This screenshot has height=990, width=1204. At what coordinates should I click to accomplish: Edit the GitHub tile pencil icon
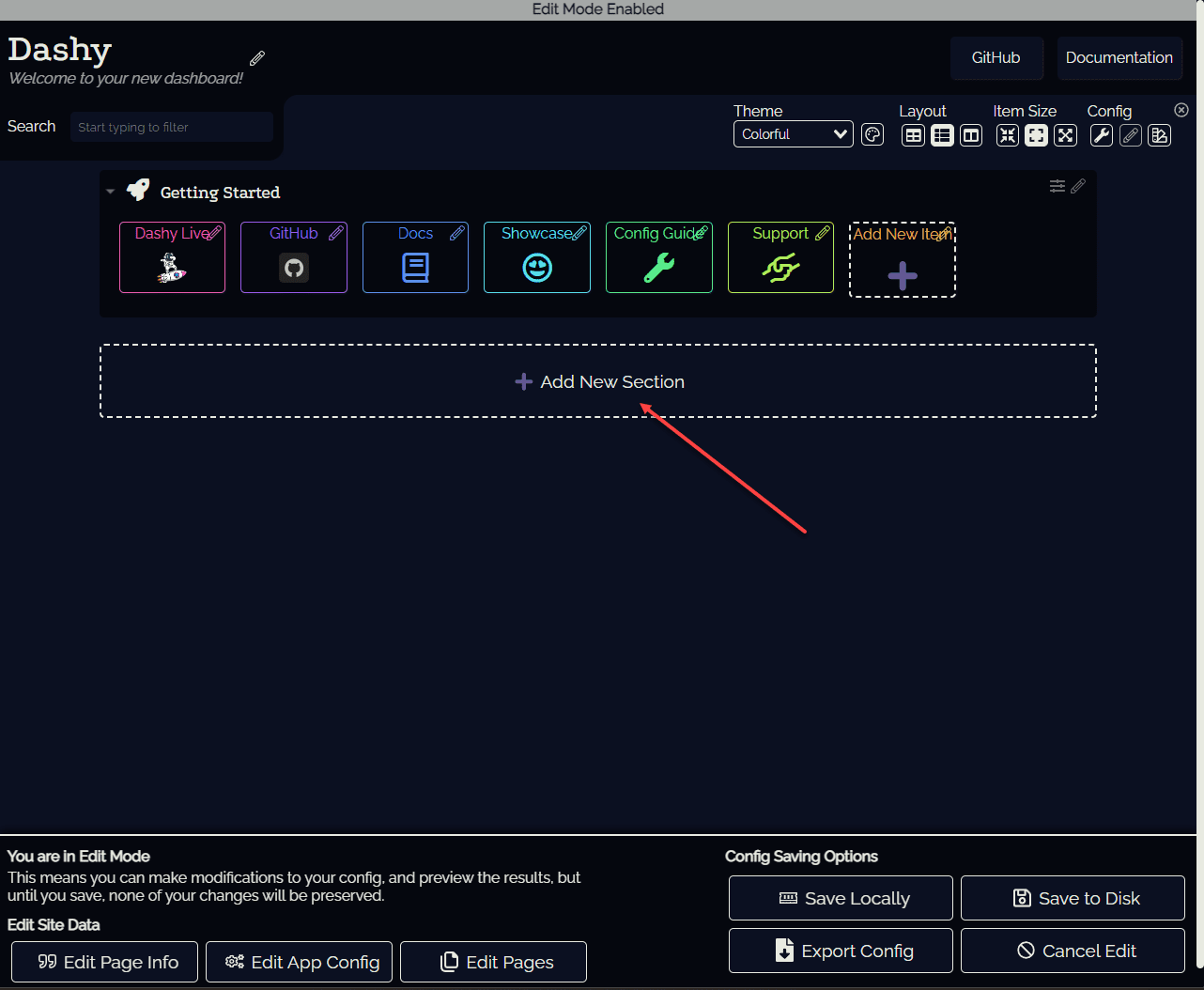point(335,233)
